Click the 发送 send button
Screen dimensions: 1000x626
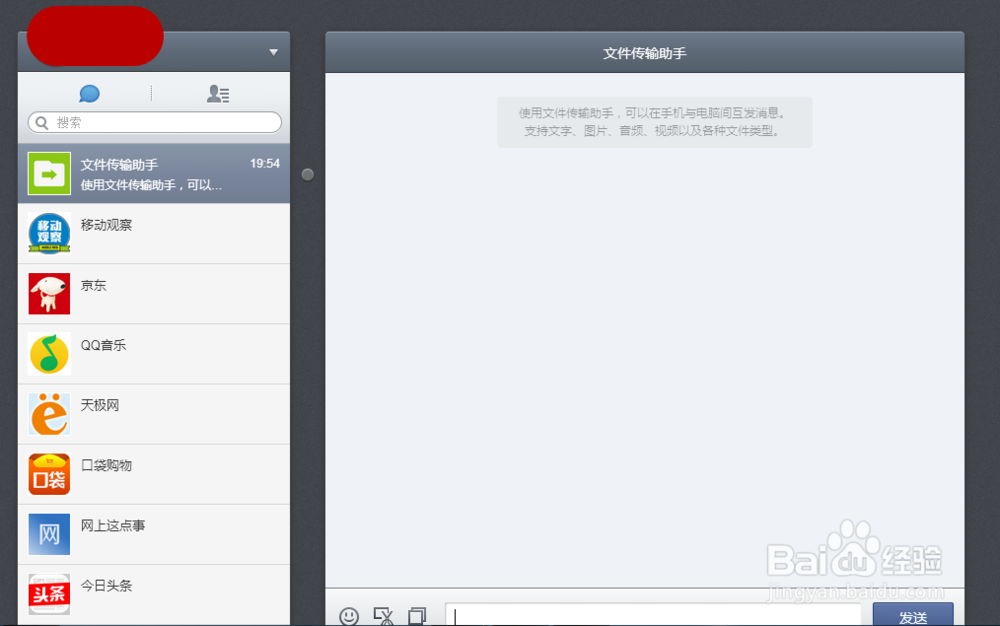[912, 616]
